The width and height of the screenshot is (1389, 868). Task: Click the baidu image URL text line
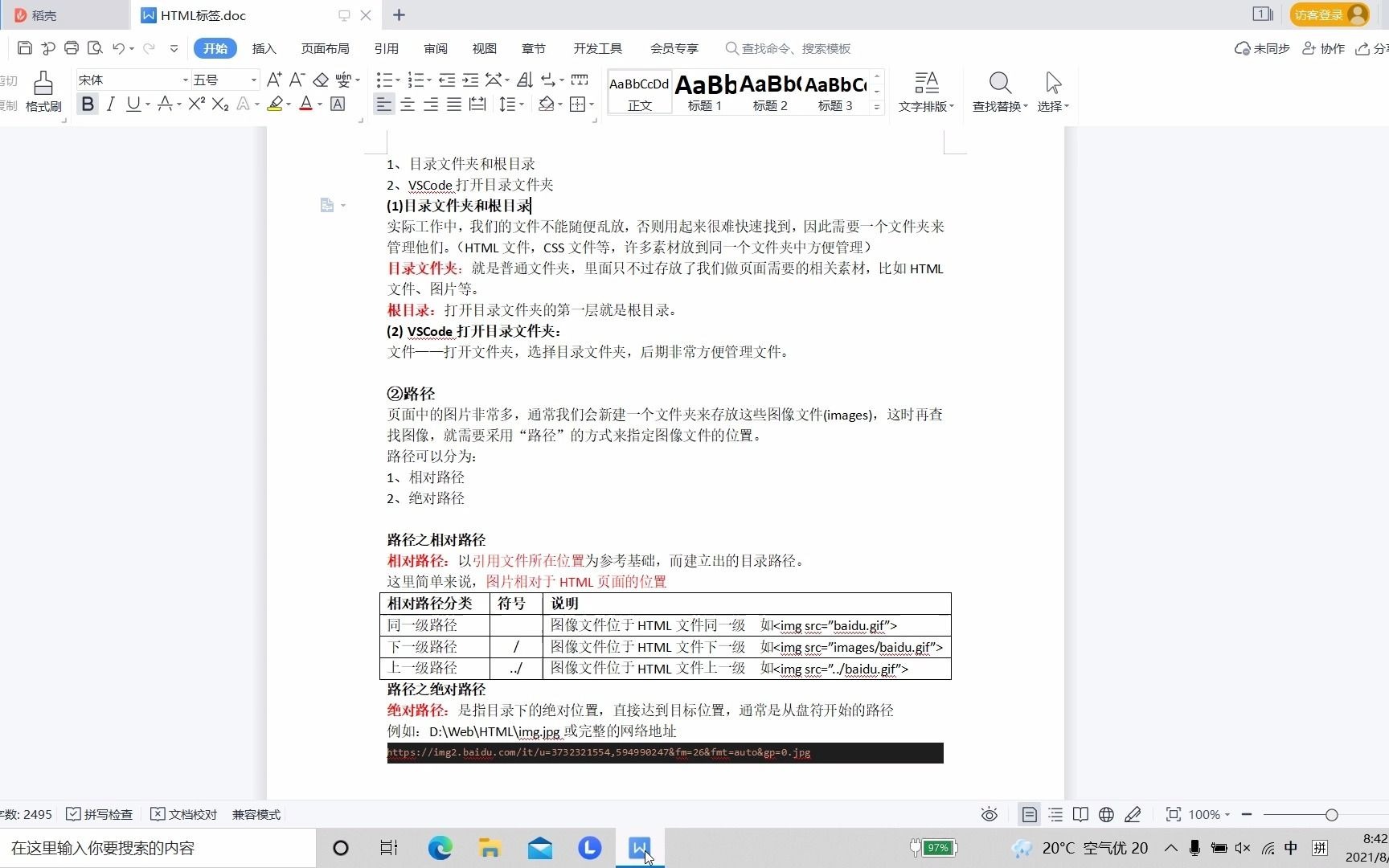tap(598, 753)
